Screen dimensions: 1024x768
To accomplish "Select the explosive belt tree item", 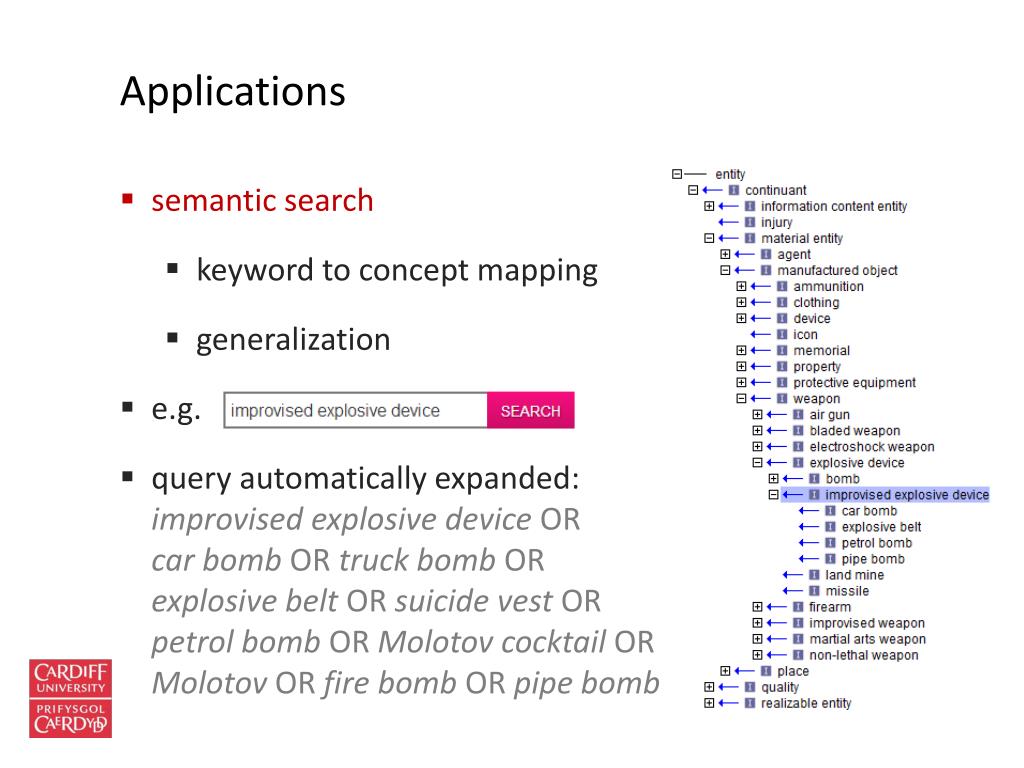I will 881,526.
